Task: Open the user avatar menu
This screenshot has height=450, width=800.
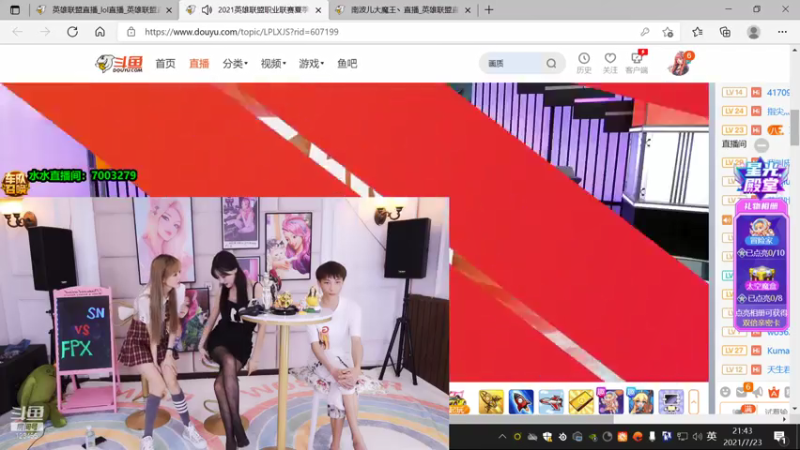Action: pos(681,63)
